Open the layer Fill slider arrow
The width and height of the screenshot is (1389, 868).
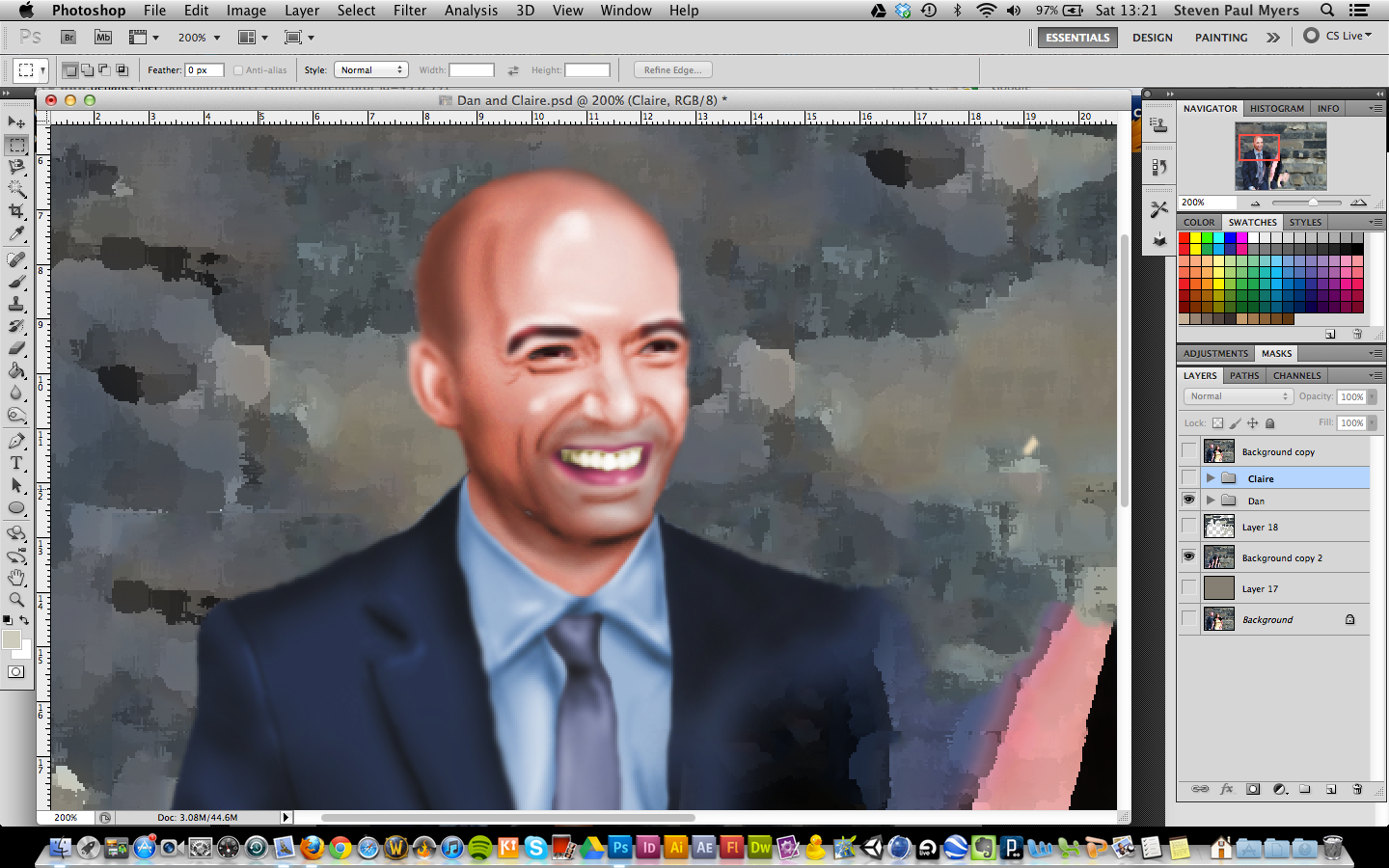tap(1372, 422)
